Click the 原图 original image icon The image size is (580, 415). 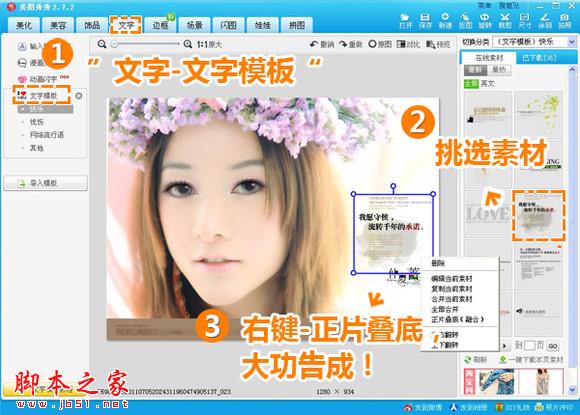(372, 44)
